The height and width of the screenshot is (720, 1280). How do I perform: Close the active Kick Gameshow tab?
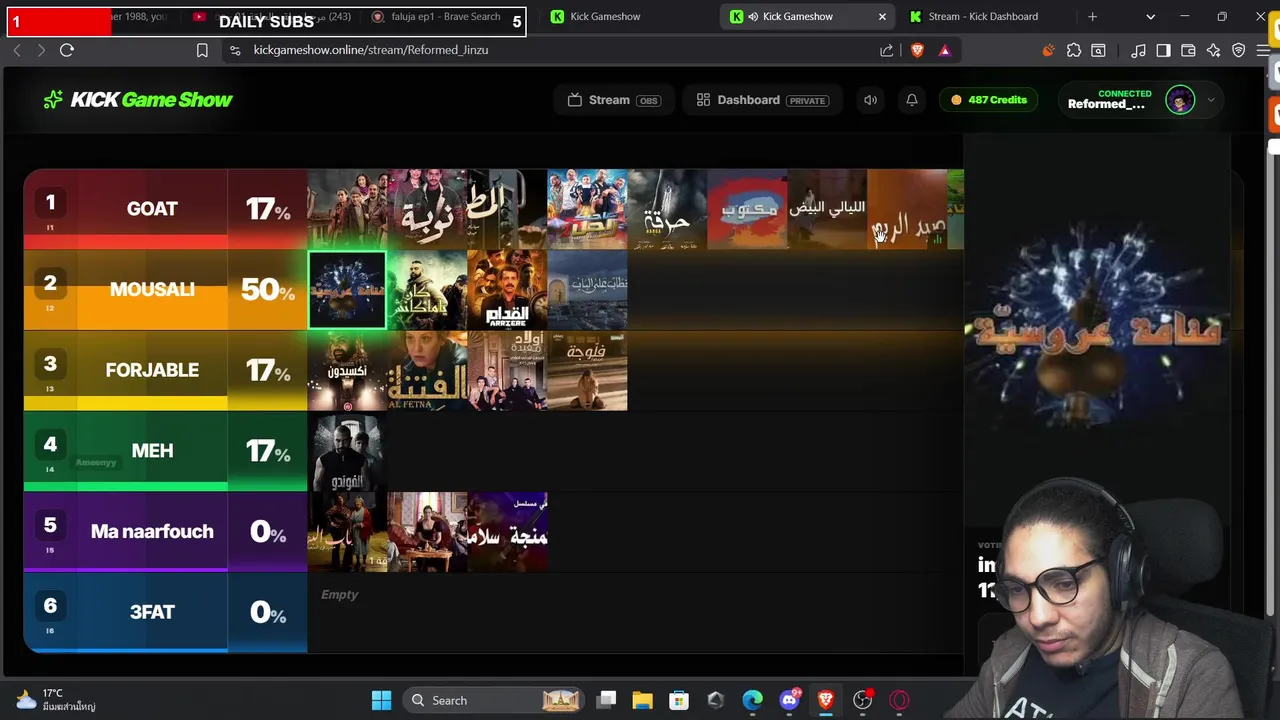(882, 17)
